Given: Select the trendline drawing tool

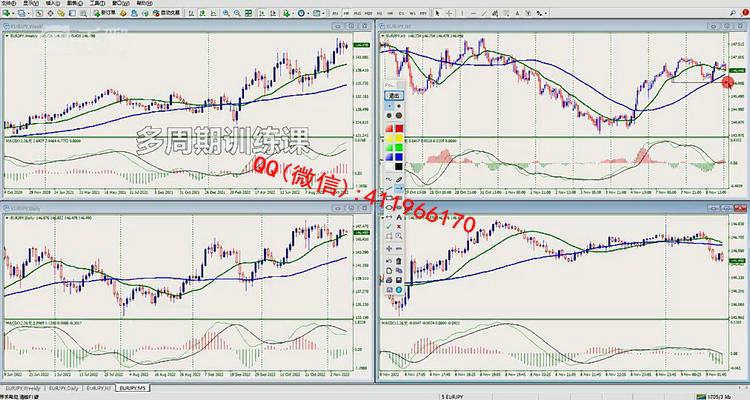Looking at the screenshot, I should tap(484, 13).
